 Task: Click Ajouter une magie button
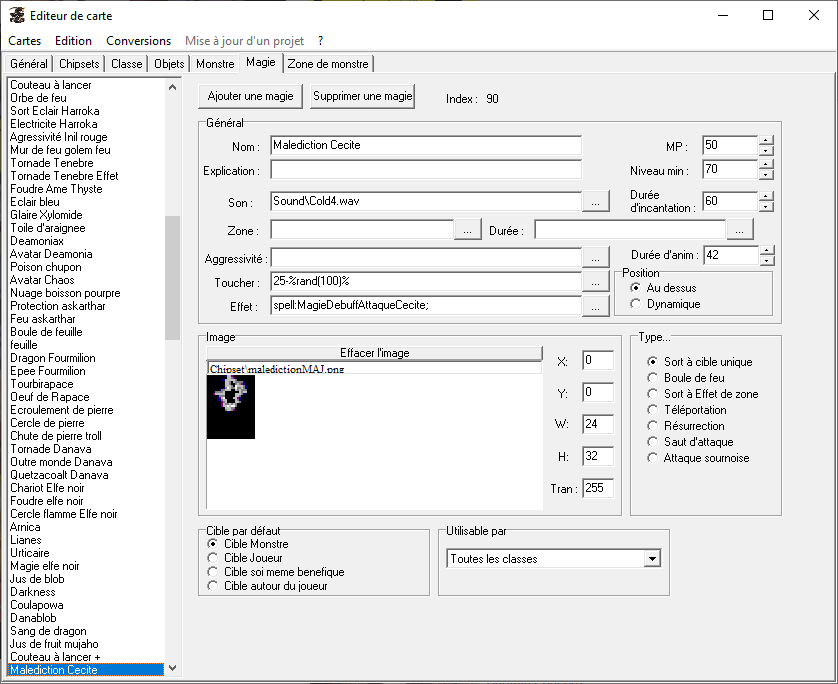(250, 97)
